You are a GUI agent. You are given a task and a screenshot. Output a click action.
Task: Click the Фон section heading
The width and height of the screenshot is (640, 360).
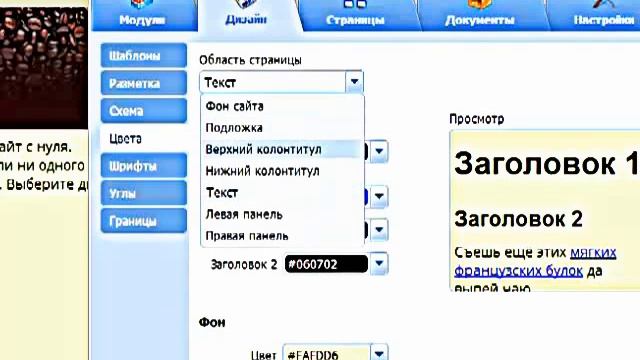tap(212, 322)
